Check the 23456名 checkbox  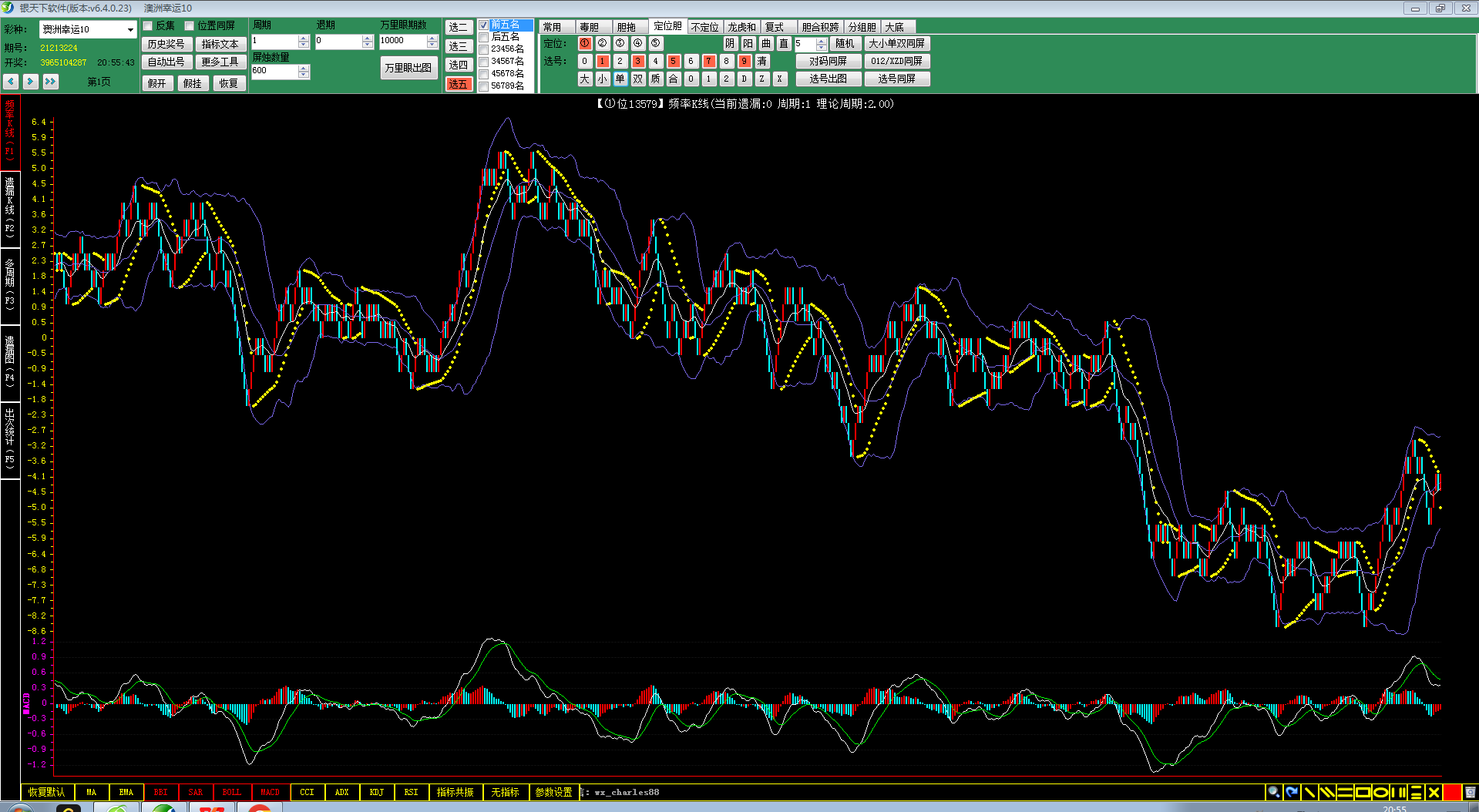(484, 49)
